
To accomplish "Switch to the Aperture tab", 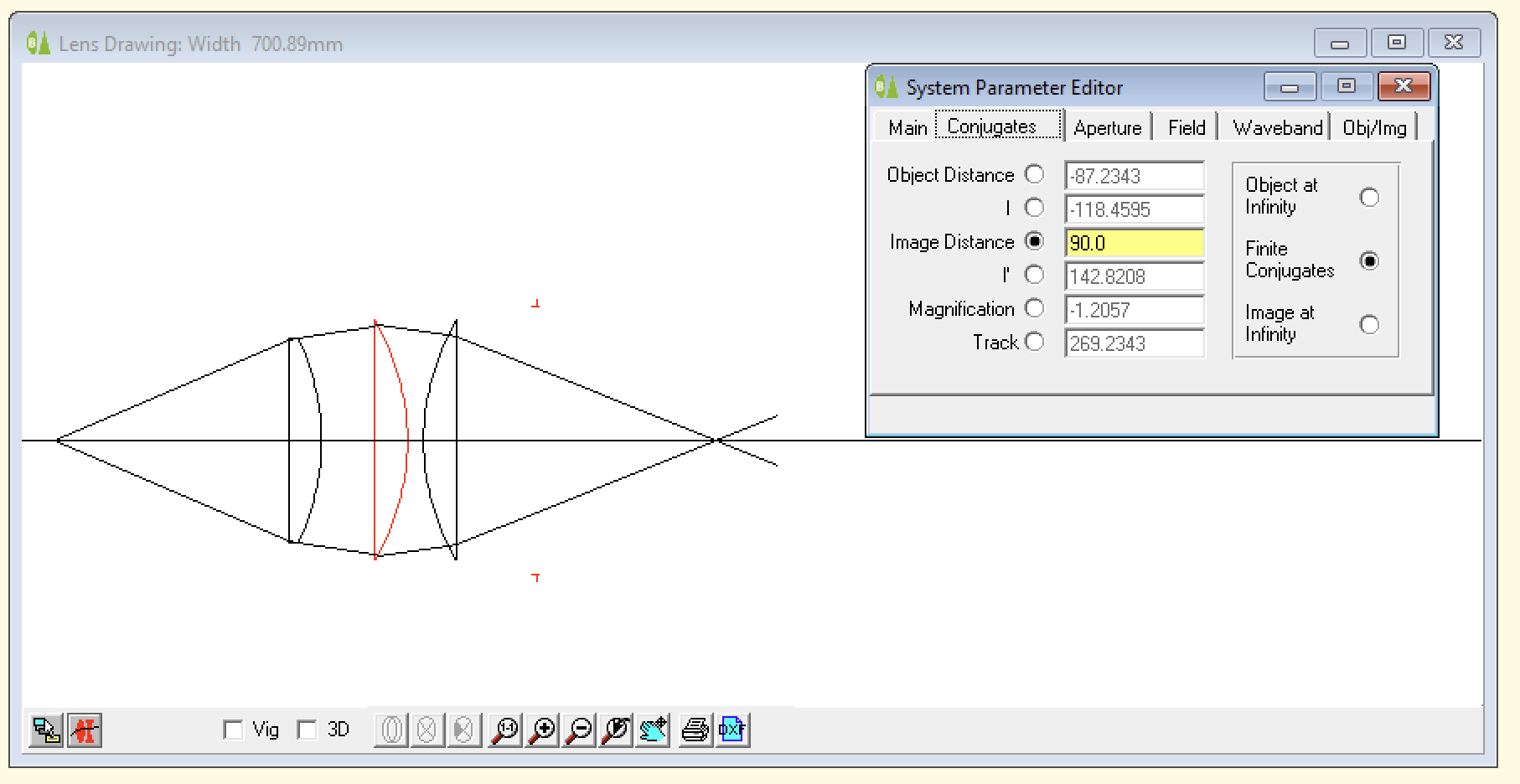I will click(1107, 128).
